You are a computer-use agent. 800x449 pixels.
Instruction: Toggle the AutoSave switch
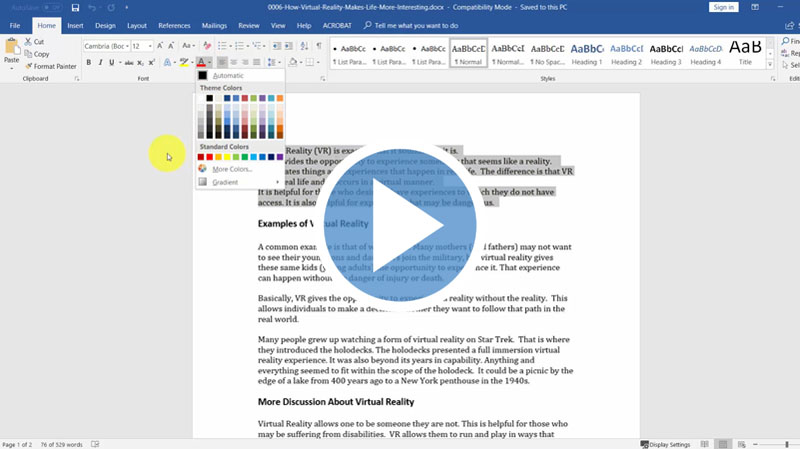49,8
